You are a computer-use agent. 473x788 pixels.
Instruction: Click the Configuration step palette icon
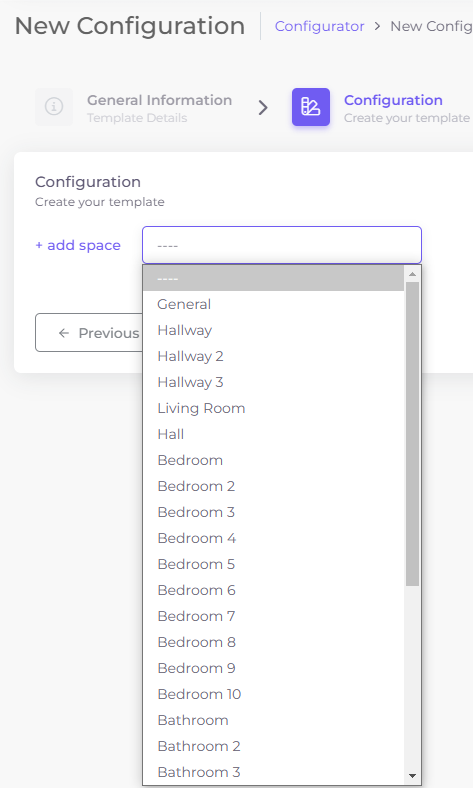[x=311, y=107]
